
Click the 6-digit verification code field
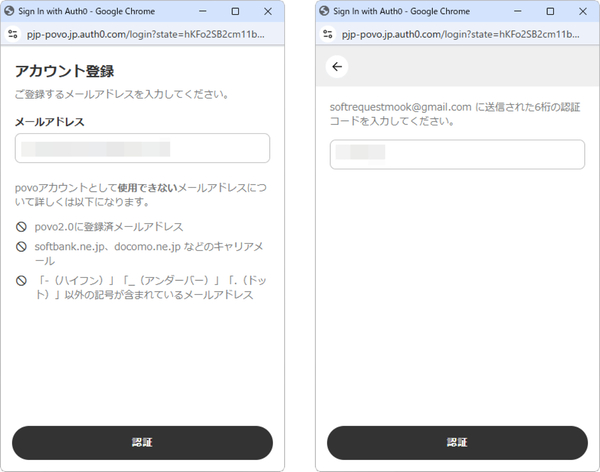(457, 154)
